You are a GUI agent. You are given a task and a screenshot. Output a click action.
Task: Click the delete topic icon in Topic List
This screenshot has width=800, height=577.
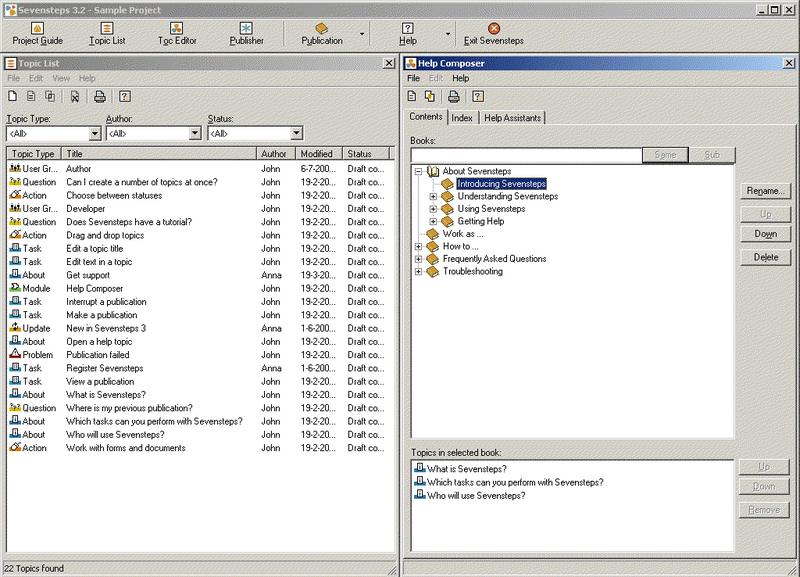pos(75,96)
